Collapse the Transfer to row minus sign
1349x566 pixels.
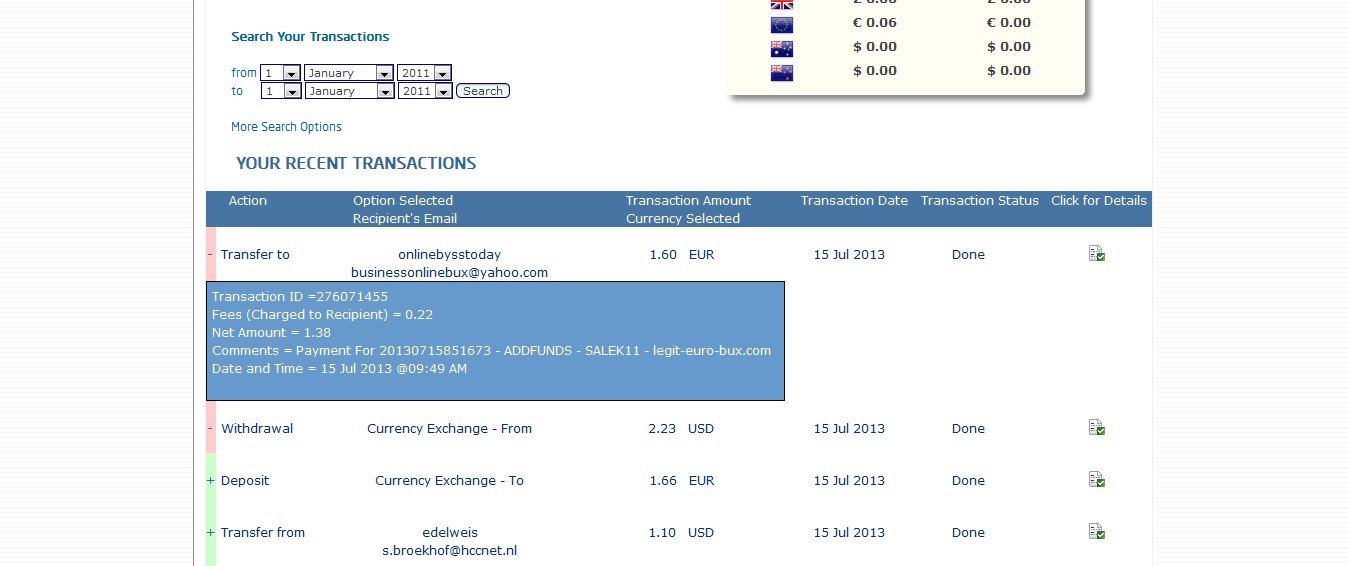point(210,254)
